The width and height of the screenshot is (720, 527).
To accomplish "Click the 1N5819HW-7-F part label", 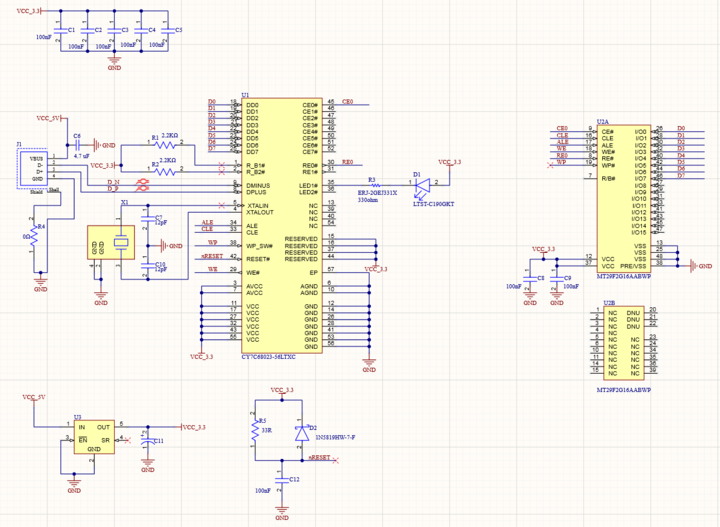I will click(335, 438).
